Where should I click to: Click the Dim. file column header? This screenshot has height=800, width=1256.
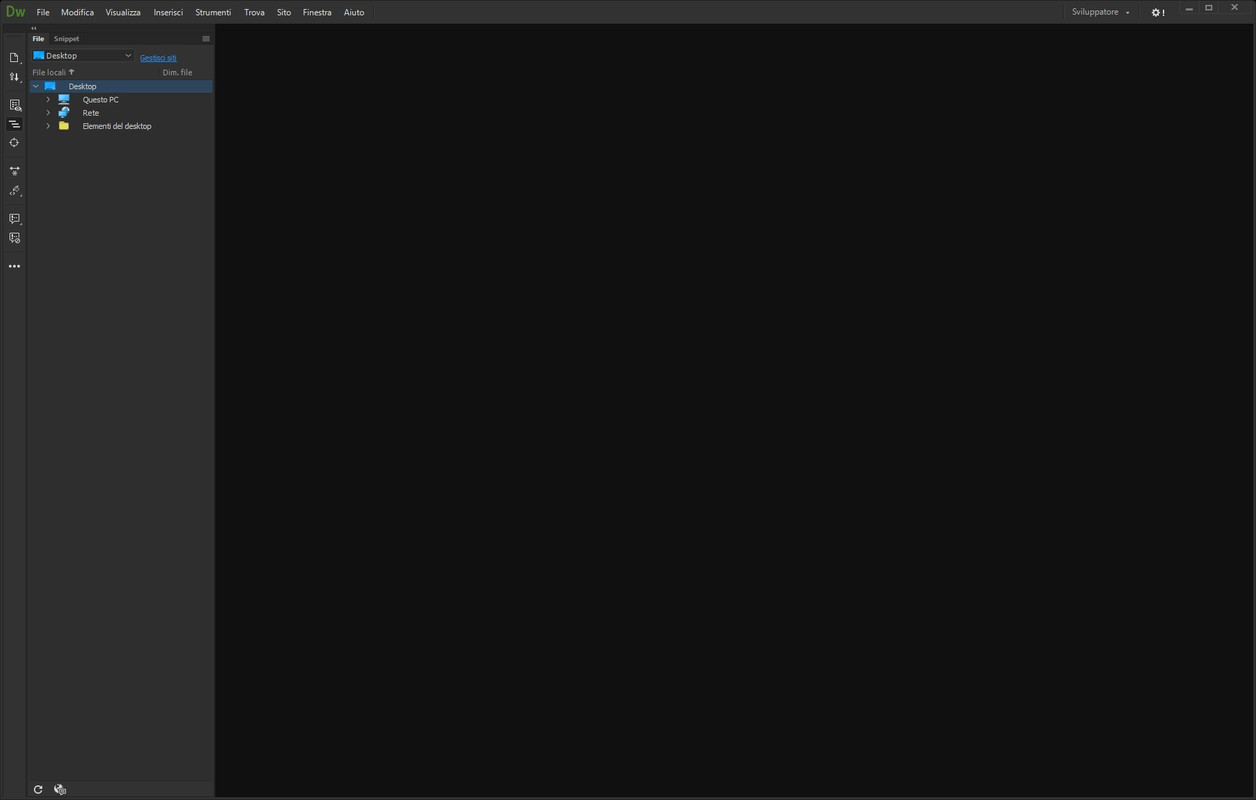[177, 73]
